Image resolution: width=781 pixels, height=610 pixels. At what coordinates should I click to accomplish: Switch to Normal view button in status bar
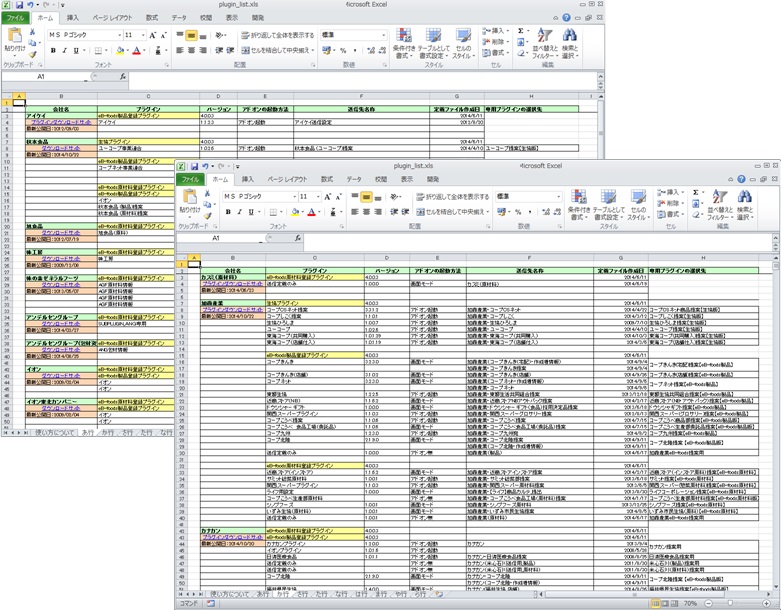click(656, 604)
